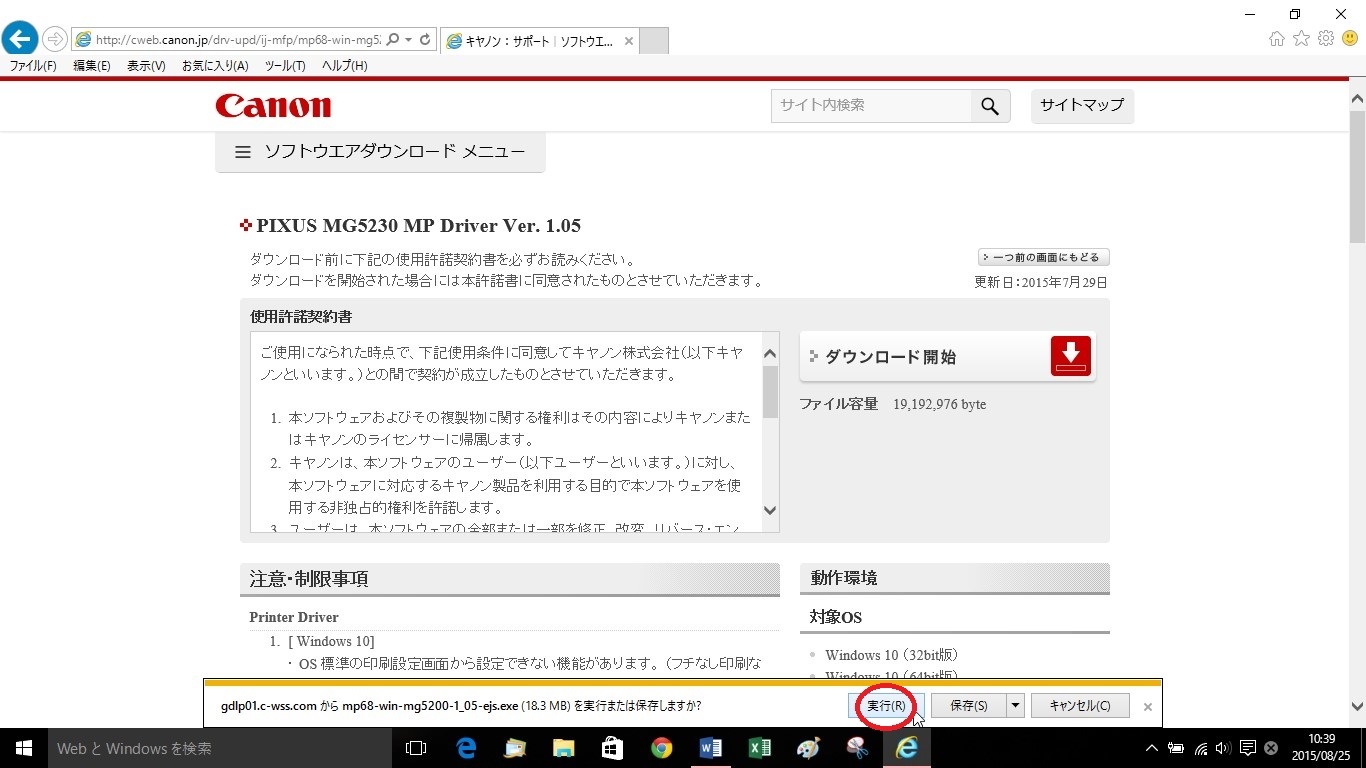Image resolution: width=1366 pixels, height=768 pixels.
Task: Click the red download arrow icon
Action: coord(1071,357)
